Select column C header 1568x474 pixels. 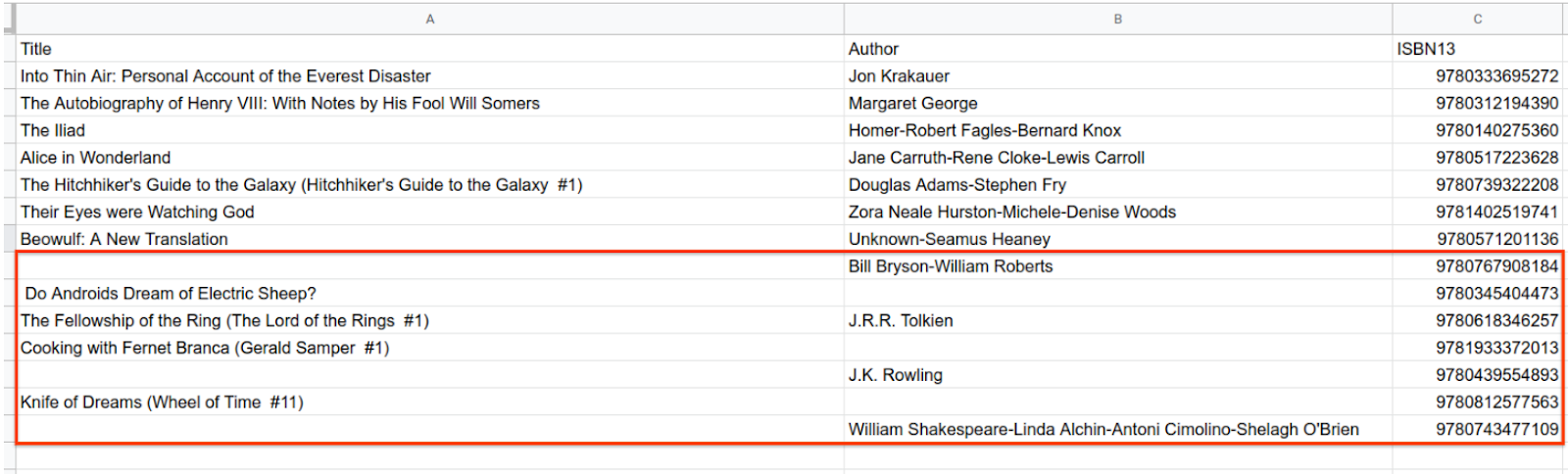[x=1477, y=19]
